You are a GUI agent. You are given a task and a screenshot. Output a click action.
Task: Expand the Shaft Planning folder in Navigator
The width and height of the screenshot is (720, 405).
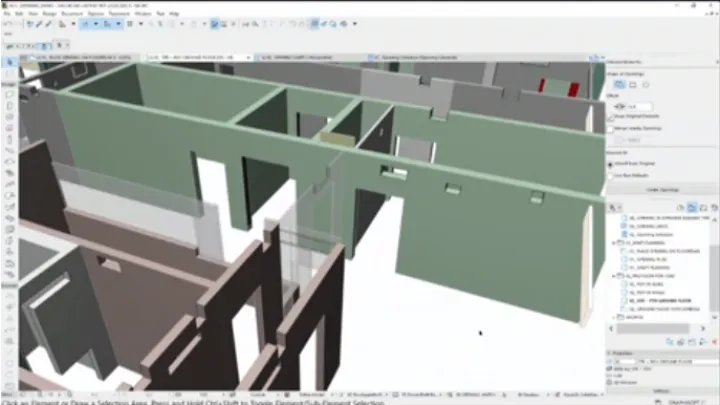(616, 241)
